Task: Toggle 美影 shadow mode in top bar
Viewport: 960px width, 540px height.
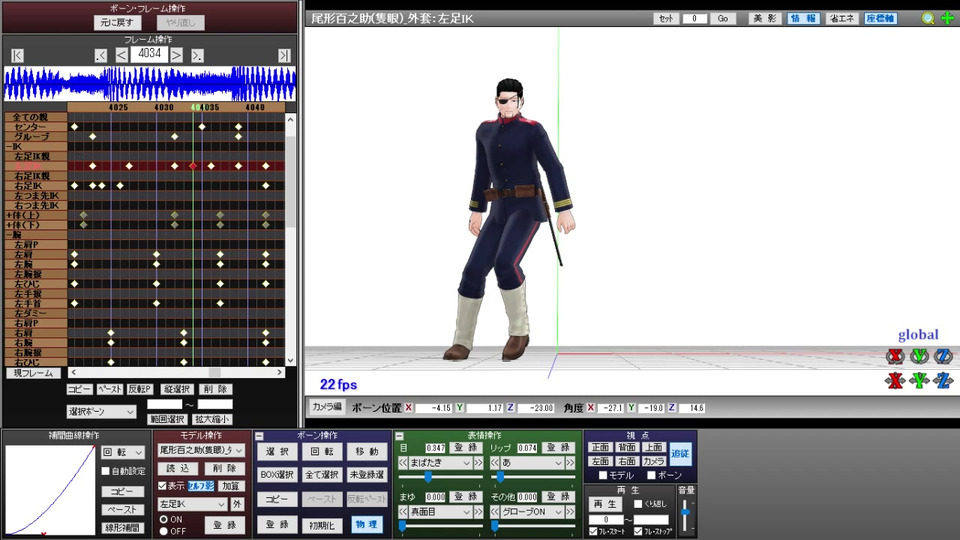Action: point(764,18)
